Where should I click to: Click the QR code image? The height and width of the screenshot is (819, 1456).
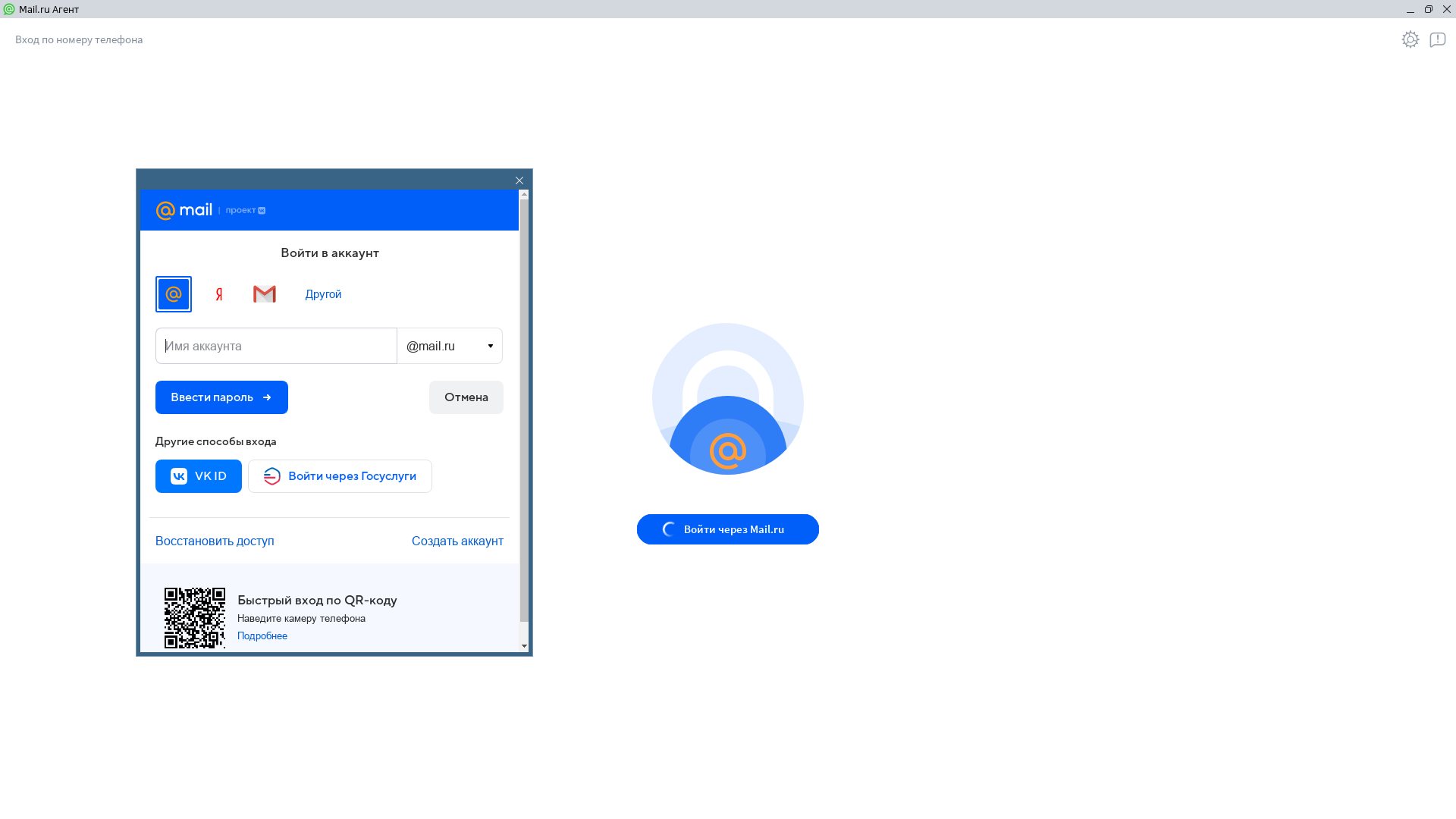[x=195, y=618]
